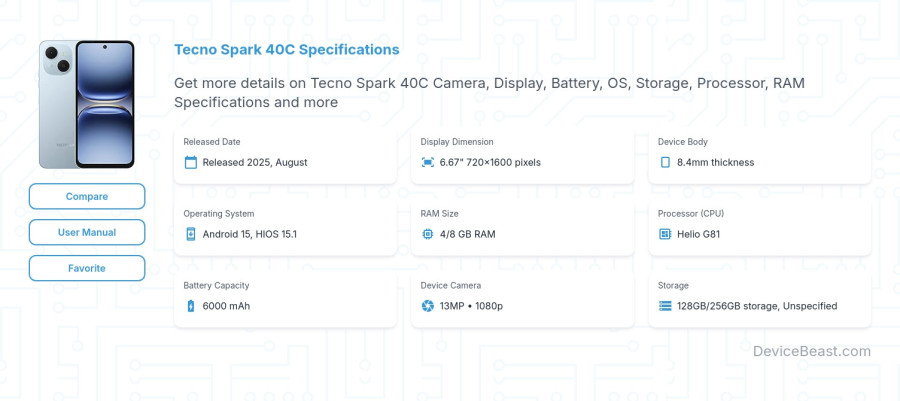Click the Display Dimension label
This screenshot has width=900, height=401.
pyautogui.click(x=457, y=142)
